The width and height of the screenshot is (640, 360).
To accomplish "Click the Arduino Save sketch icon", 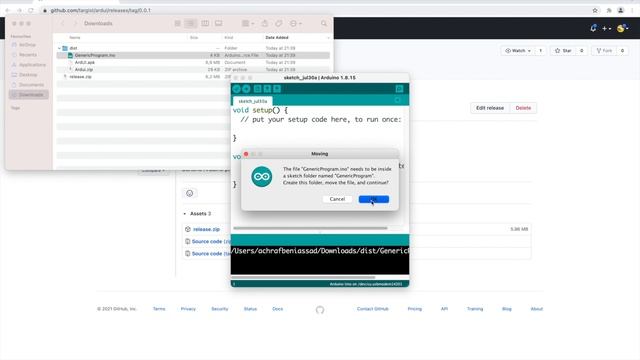I will (277, 89).
